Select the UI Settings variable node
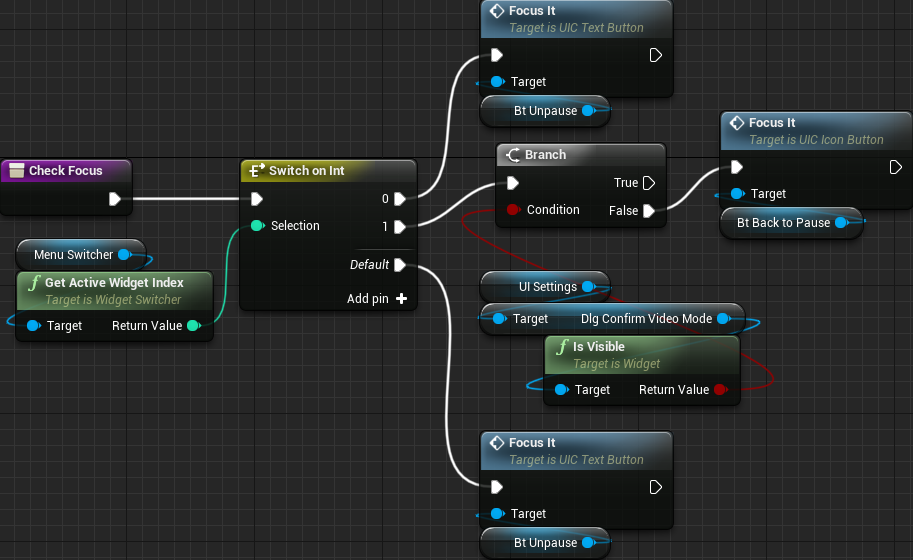 (x=545, y=286)
